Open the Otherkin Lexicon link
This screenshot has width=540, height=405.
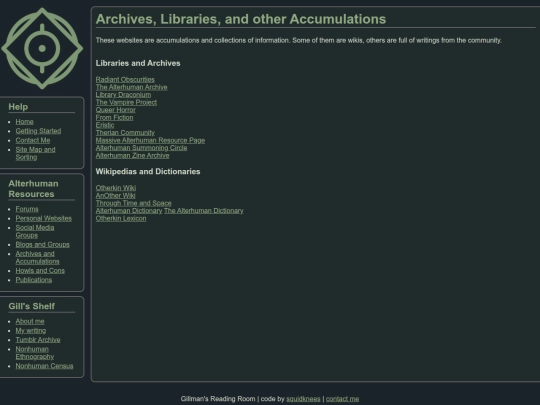click(121, 218)
